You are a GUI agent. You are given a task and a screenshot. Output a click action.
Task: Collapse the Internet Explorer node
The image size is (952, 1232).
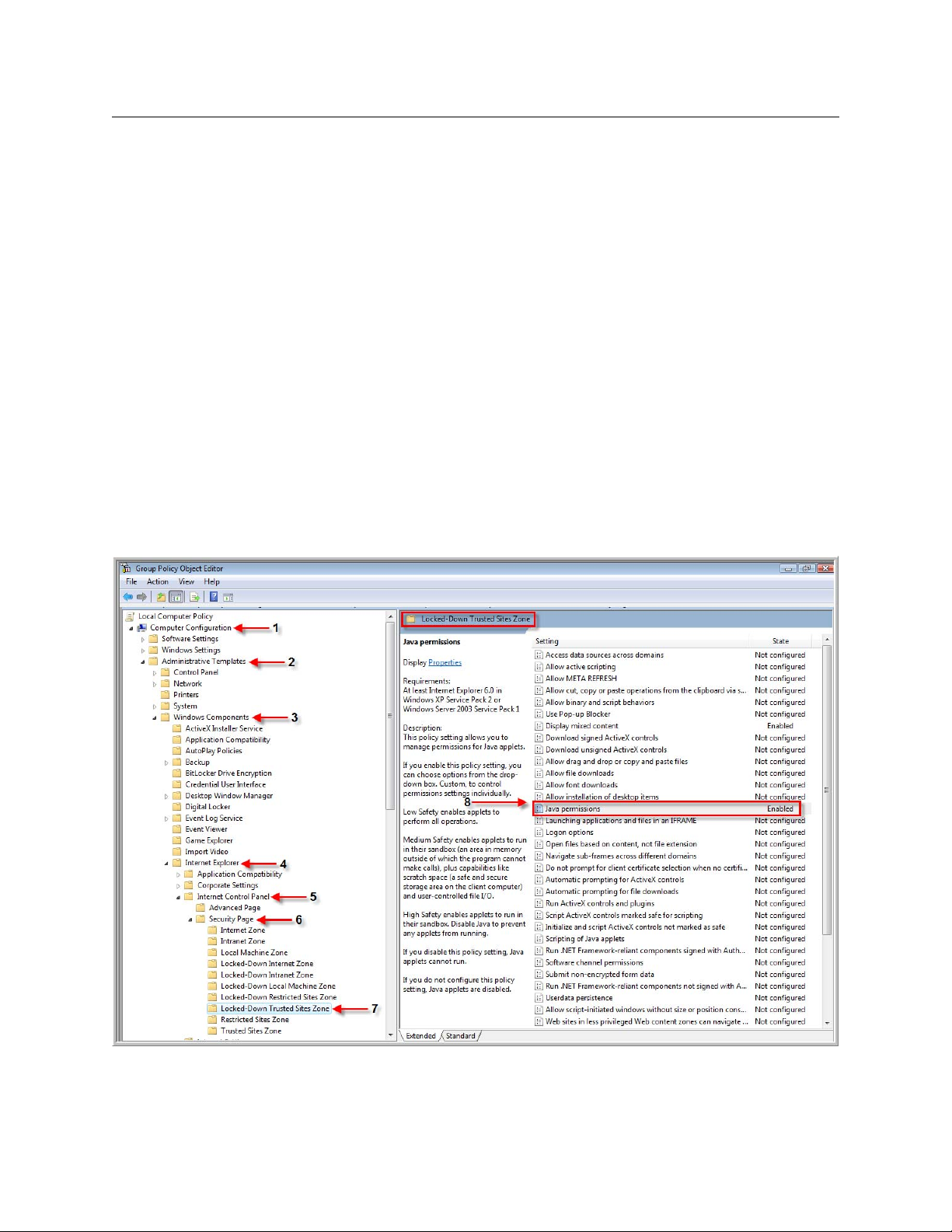coord(166,863)
